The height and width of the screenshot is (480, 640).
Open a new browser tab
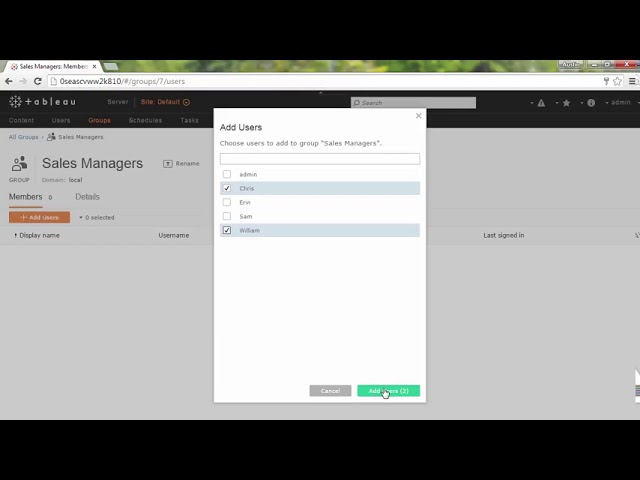pyautogui.click(x=111, y=66)
